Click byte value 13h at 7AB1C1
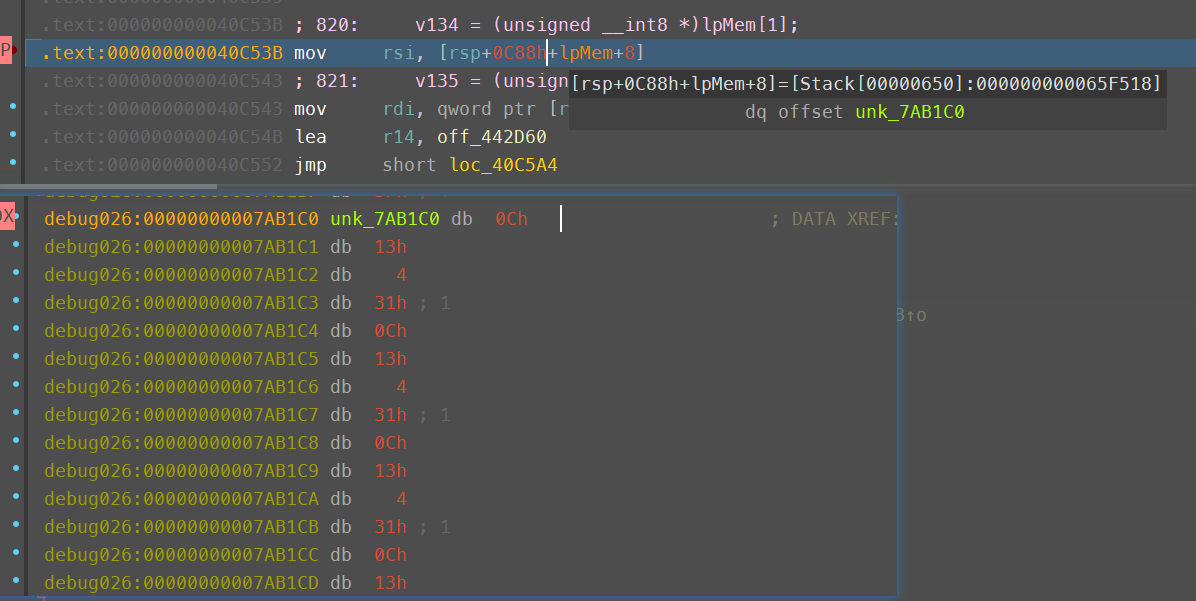 (x=391, y=247)
